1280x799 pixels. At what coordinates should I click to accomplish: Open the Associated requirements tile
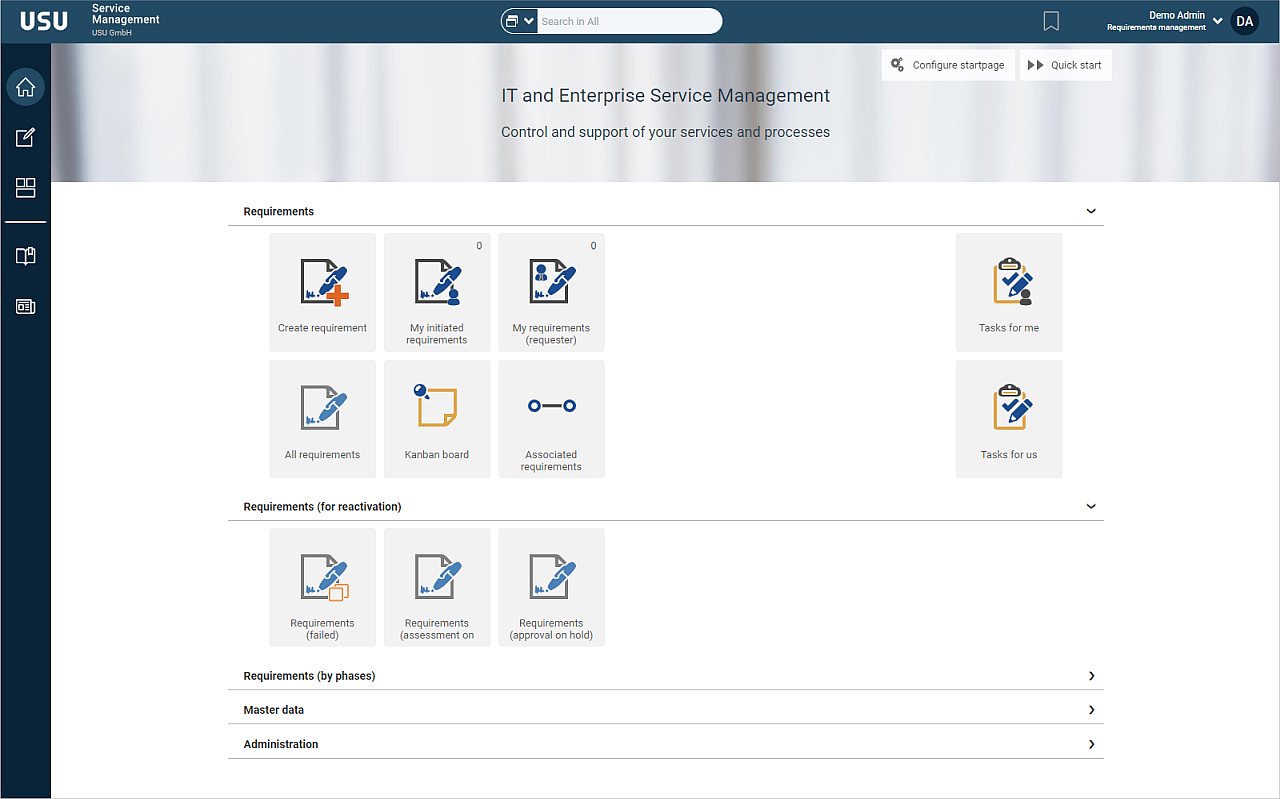(551, 419)
